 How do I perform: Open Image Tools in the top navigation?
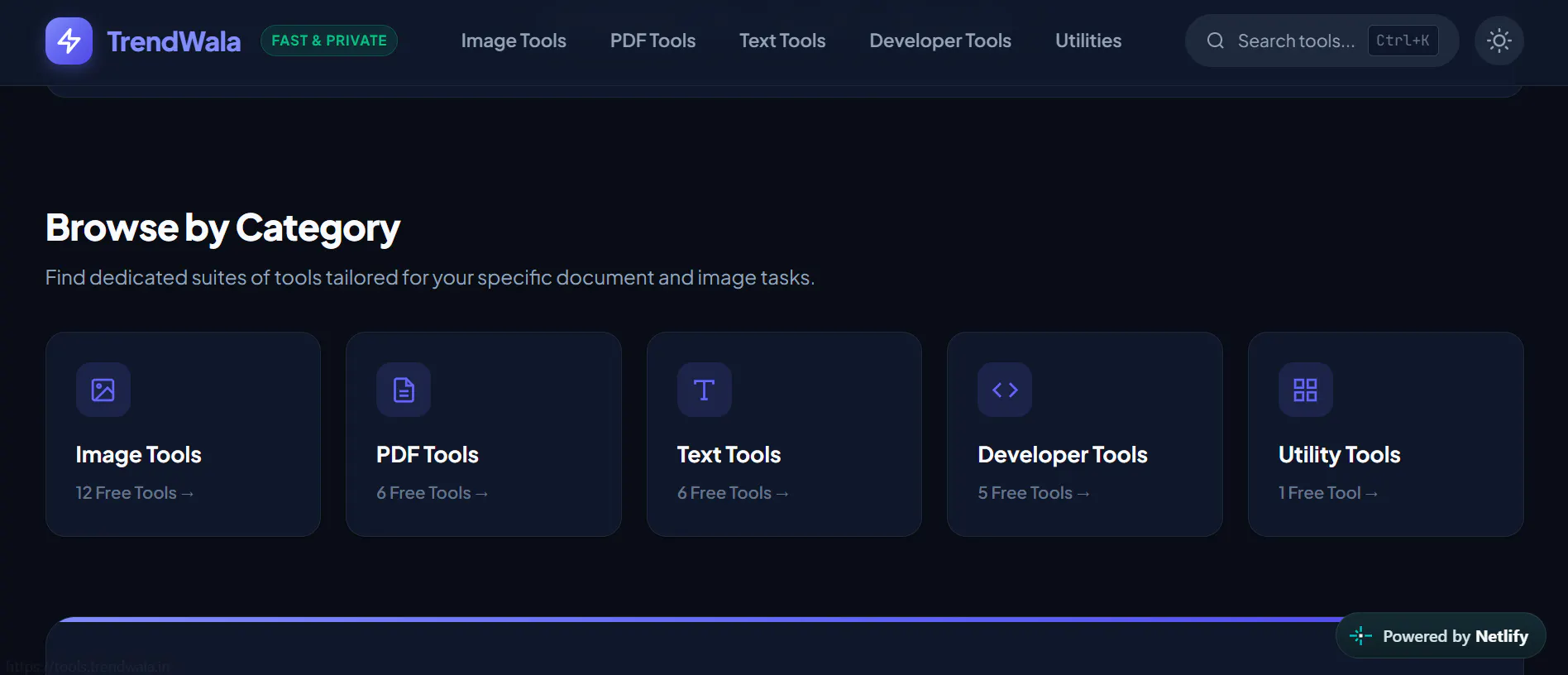pyautogui.click(x=514, y=41)
